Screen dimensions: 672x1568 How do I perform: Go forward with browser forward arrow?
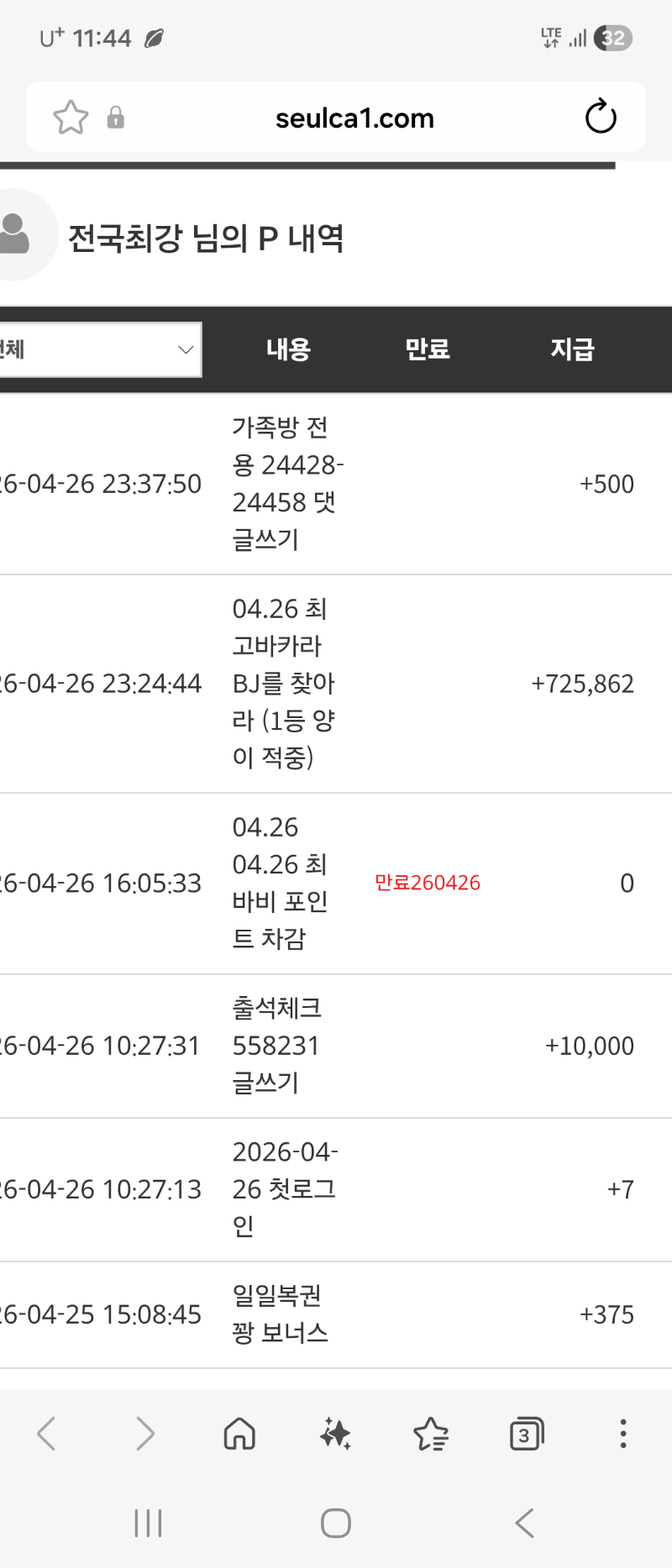(x=144, y=1434)
